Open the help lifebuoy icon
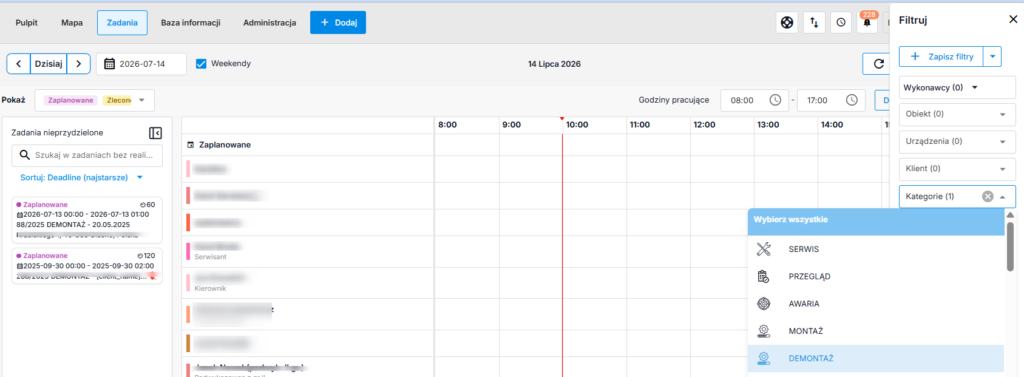This screenshot has height=377, width=1024. (x=787, y=22)
